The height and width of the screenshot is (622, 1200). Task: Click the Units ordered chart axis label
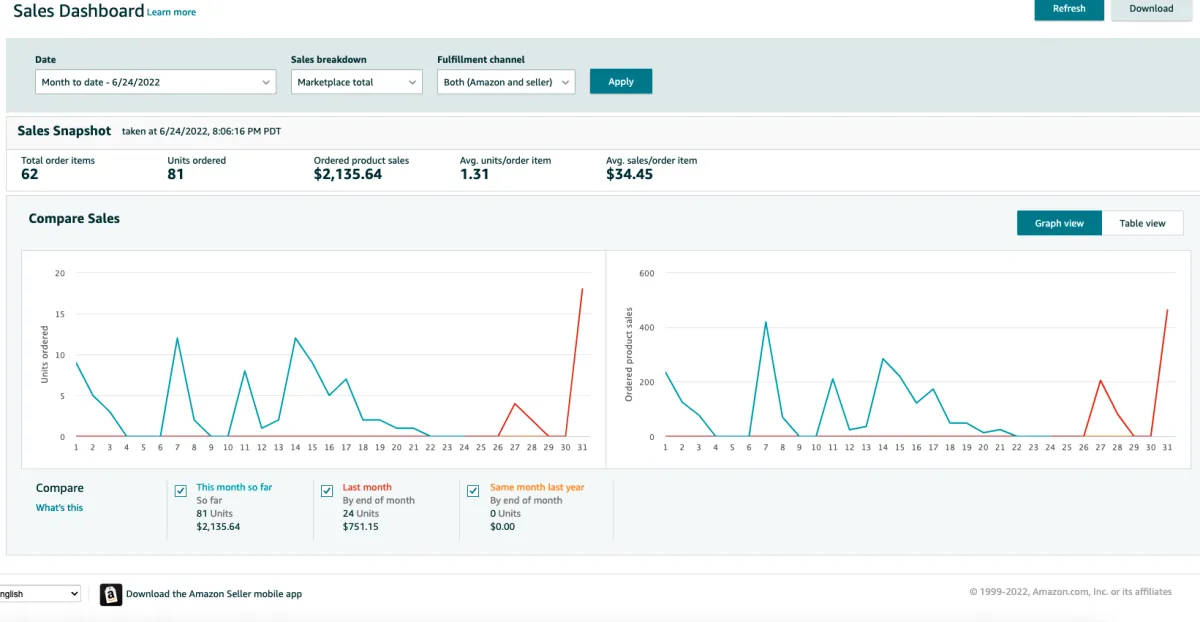pyautogui.click(x=45, y=354)
